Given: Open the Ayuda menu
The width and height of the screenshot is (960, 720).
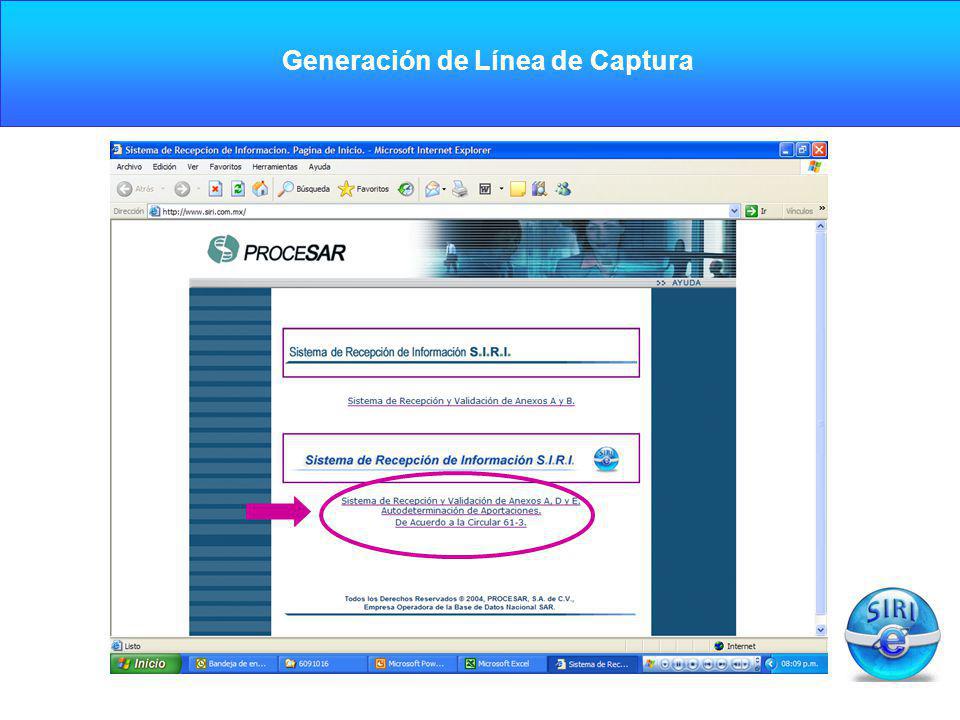Looking at the screenshot, I should [x=320, y=167].
